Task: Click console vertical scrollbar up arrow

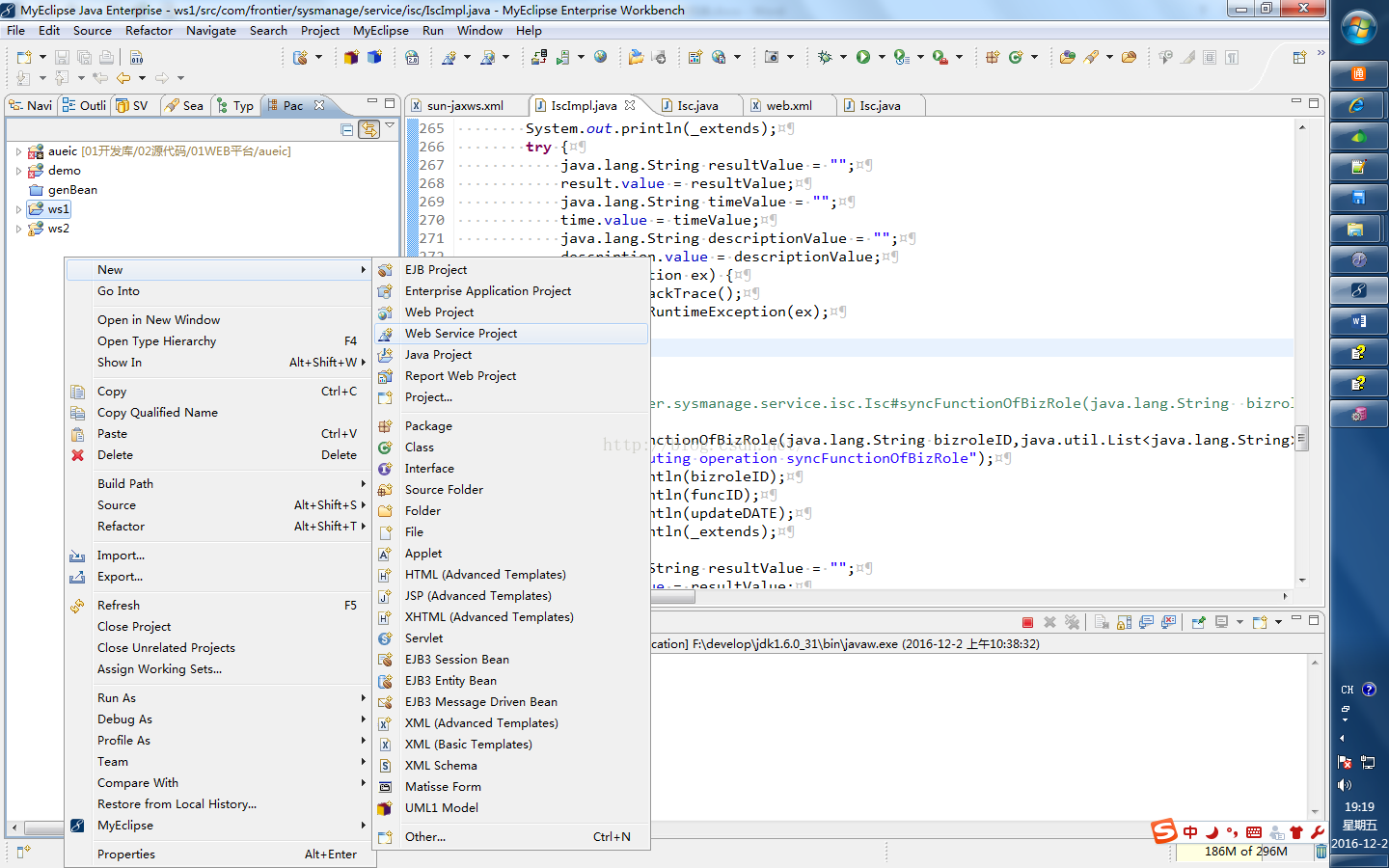Action: coord(1315,664)
